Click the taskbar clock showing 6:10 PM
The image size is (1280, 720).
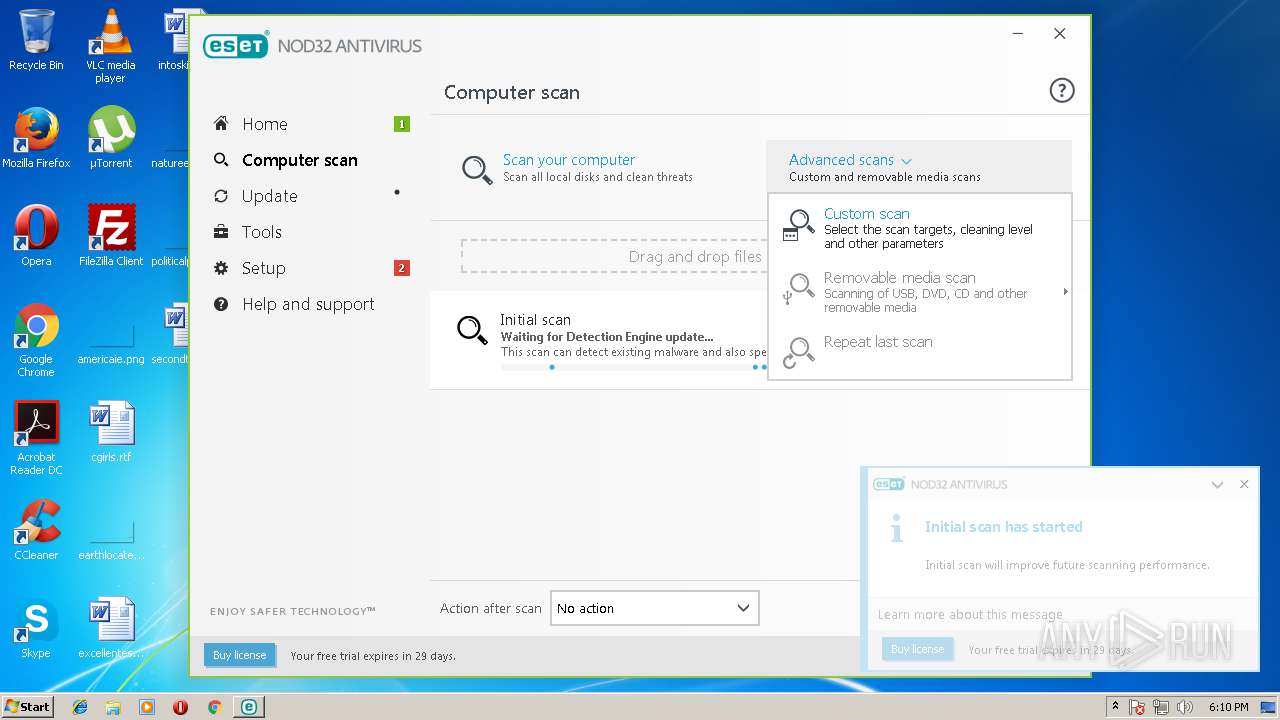1228,707
